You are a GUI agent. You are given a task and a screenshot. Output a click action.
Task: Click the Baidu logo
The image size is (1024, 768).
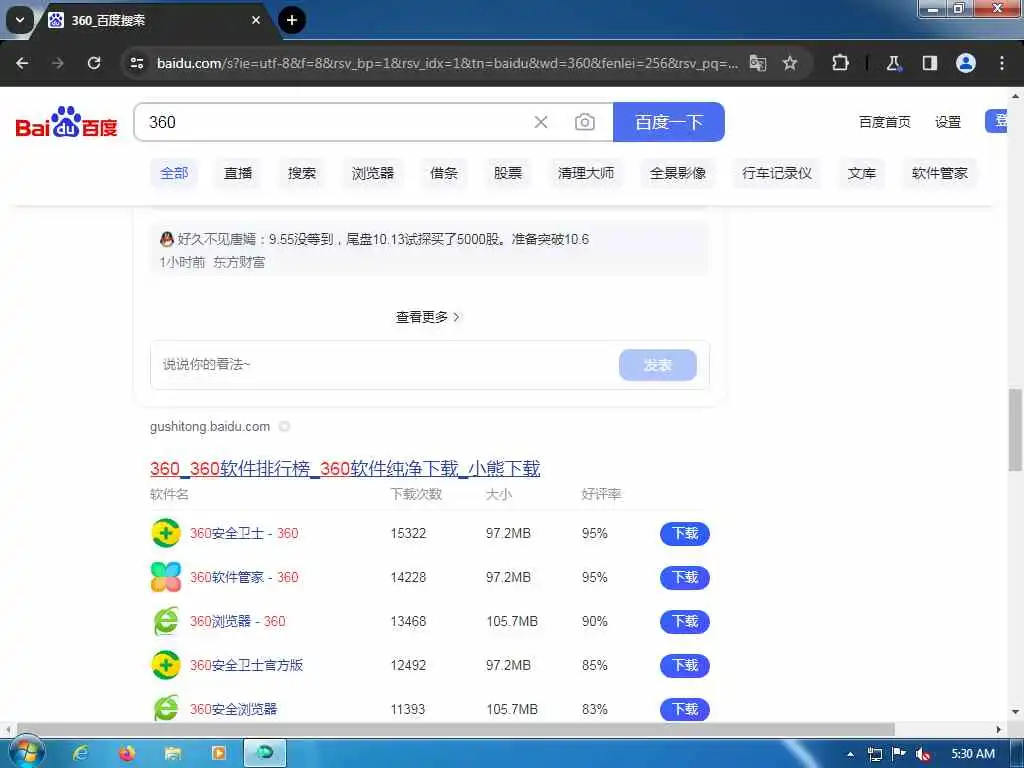[66, 122]
